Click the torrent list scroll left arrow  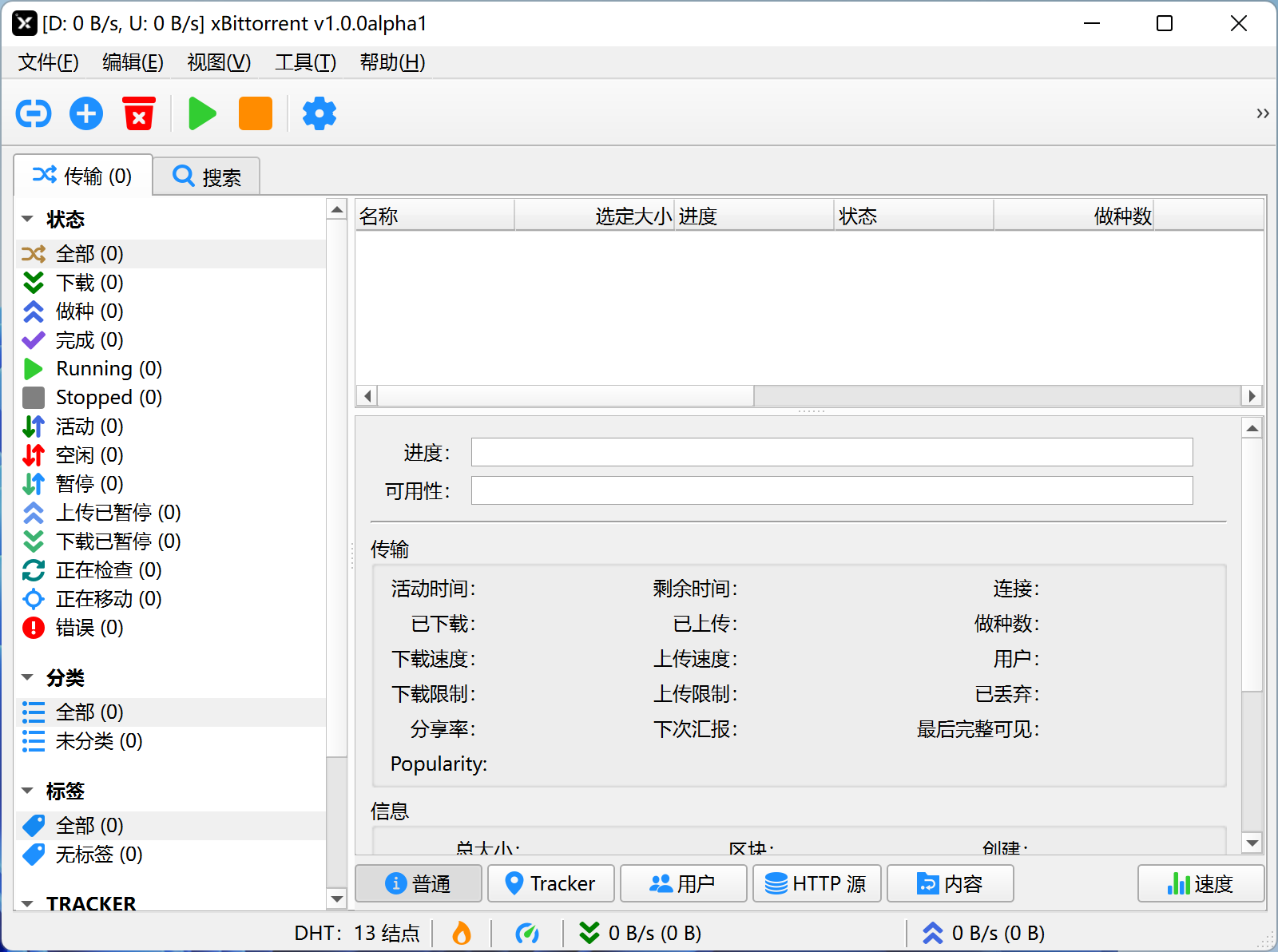[x=367, y=396]
